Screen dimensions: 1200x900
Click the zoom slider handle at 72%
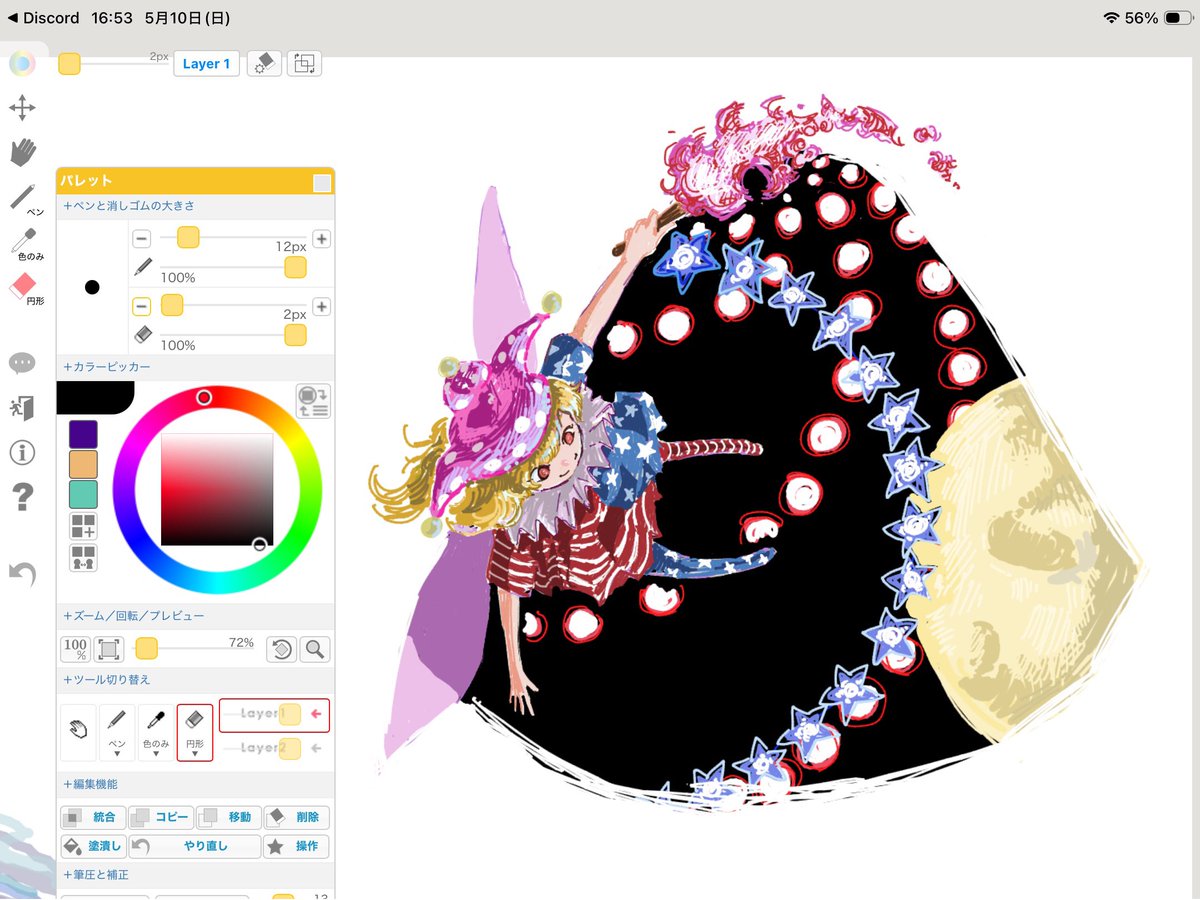point(146,649)
